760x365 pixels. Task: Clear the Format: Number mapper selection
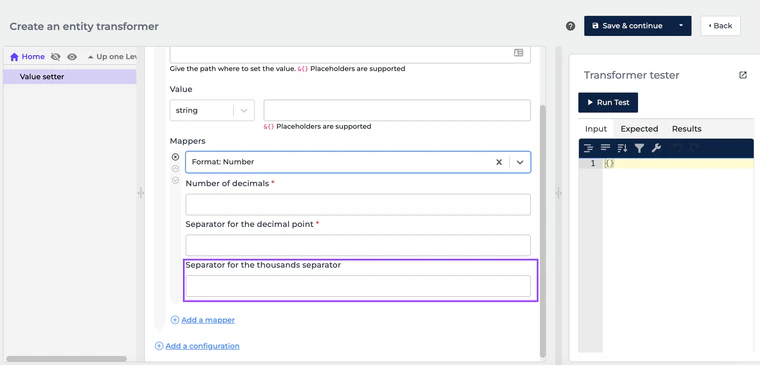click(499, 162)
